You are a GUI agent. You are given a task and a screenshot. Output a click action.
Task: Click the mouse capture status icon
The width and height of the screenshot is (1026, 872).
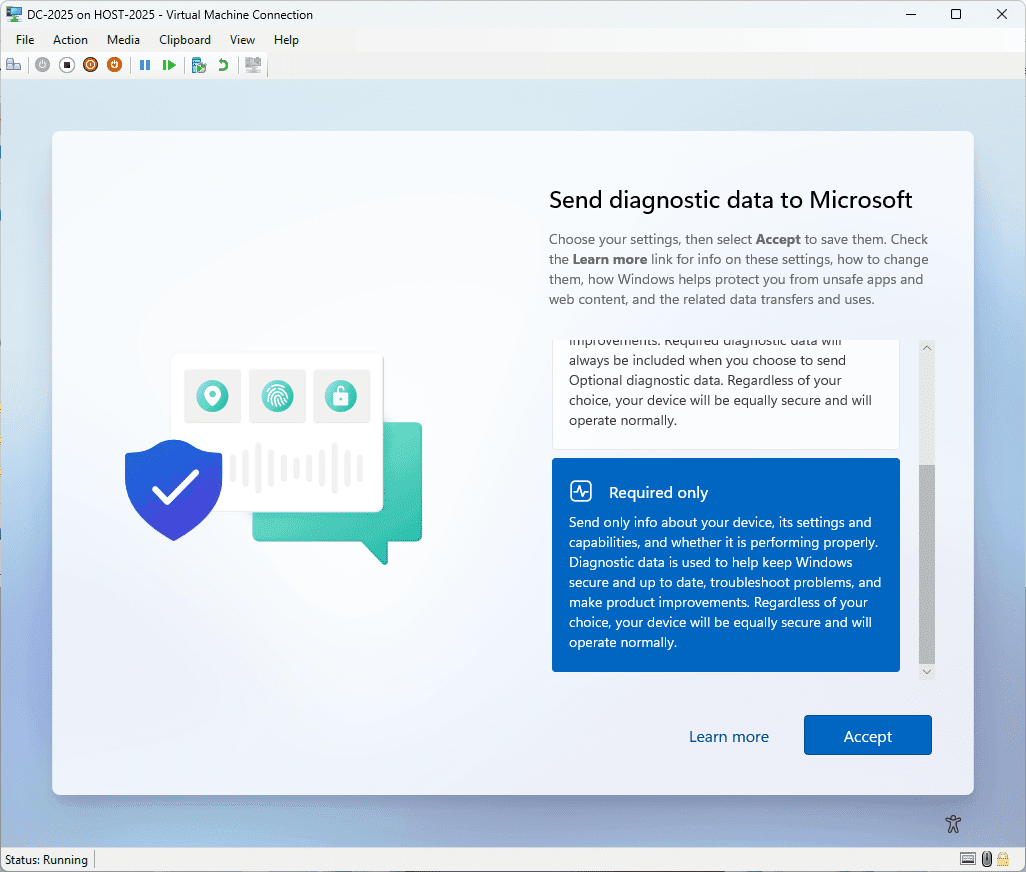985,859
